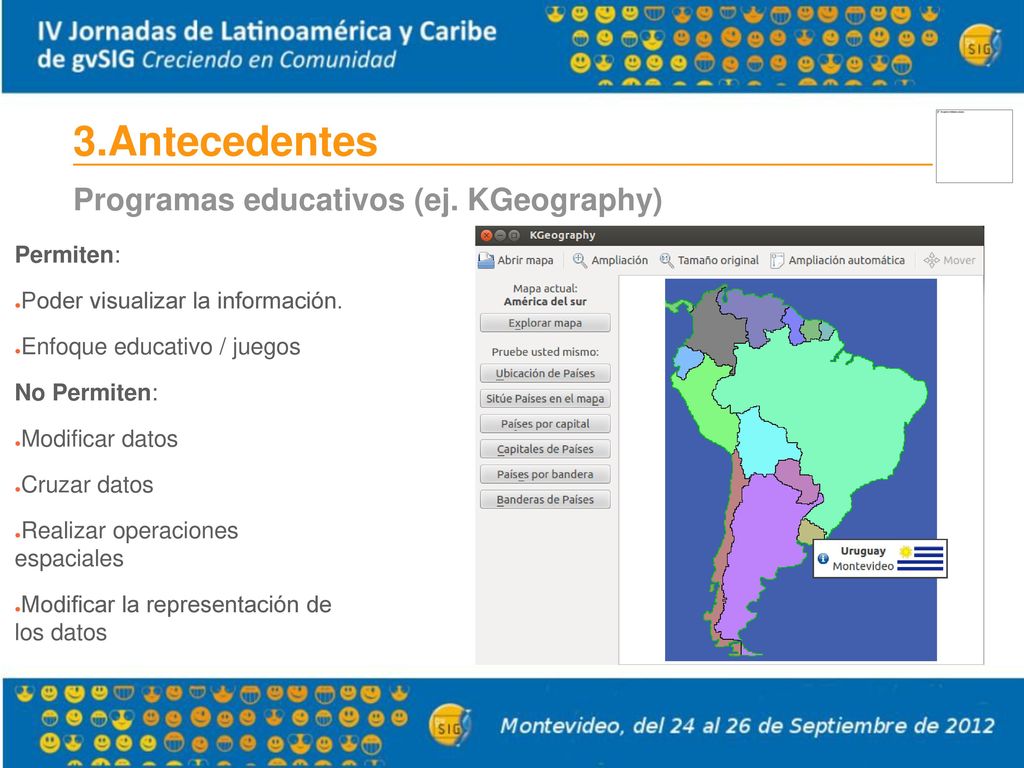Click the footer Montevideo date text
Viewport: 1024px width, 768px height.
tap(748, 726)
